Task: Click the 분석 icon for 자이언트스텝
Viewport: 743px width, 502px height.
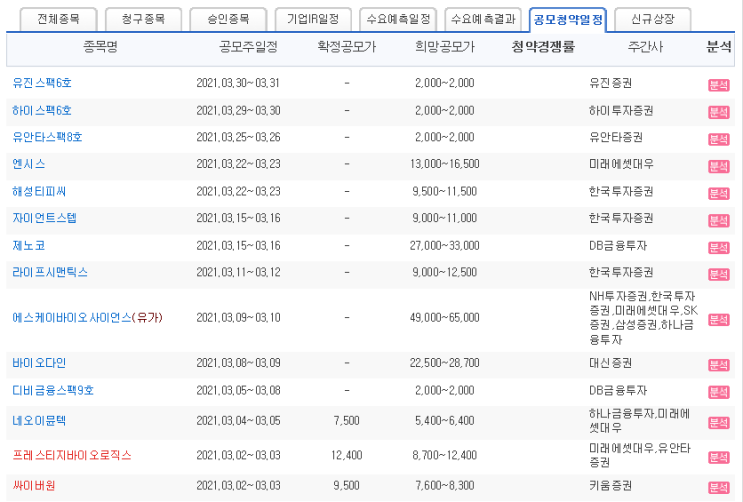Action: coord(718,220)
